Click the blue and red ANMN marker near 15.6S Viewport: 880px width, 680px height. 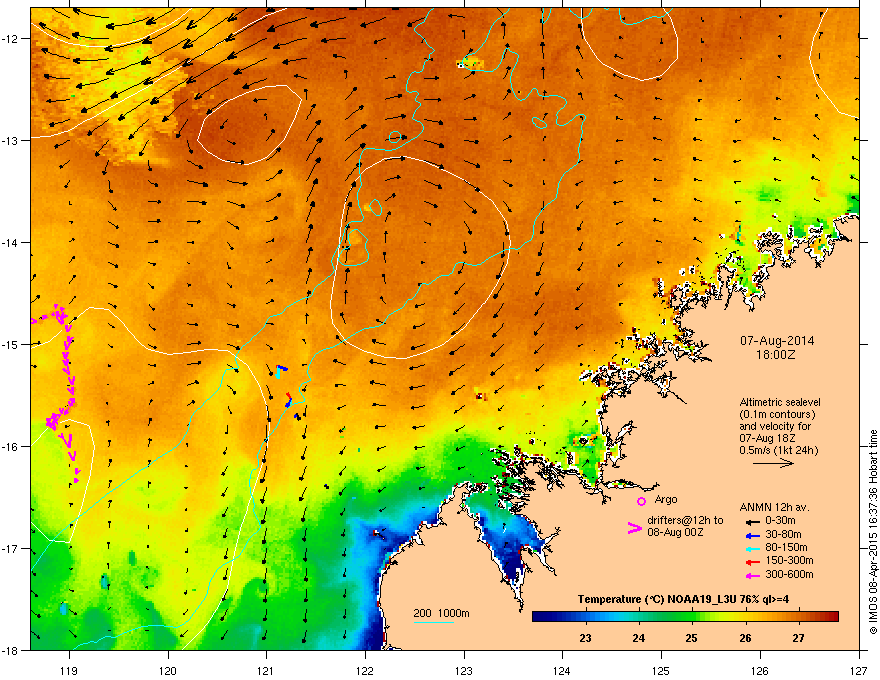288,400
